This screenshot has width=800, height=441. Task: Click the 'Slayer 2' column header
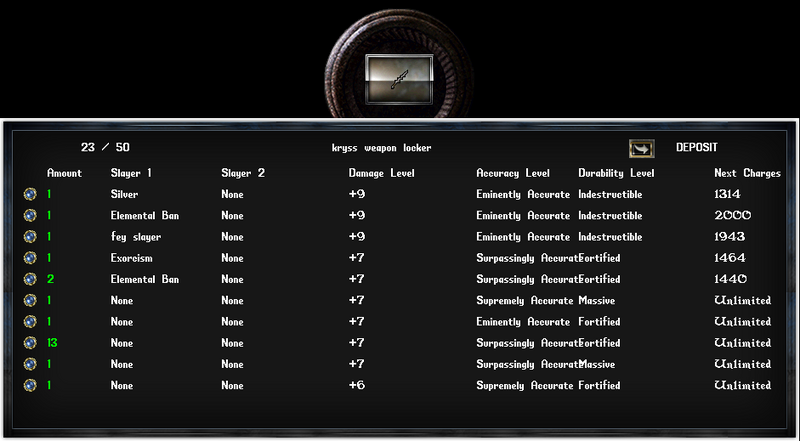tap(243, 173)
